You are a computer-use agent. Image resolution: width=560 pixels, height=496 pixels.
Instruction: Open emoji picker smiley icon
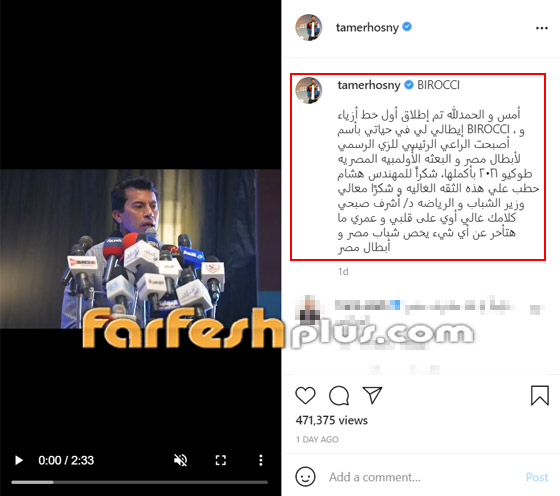point(305,477)
